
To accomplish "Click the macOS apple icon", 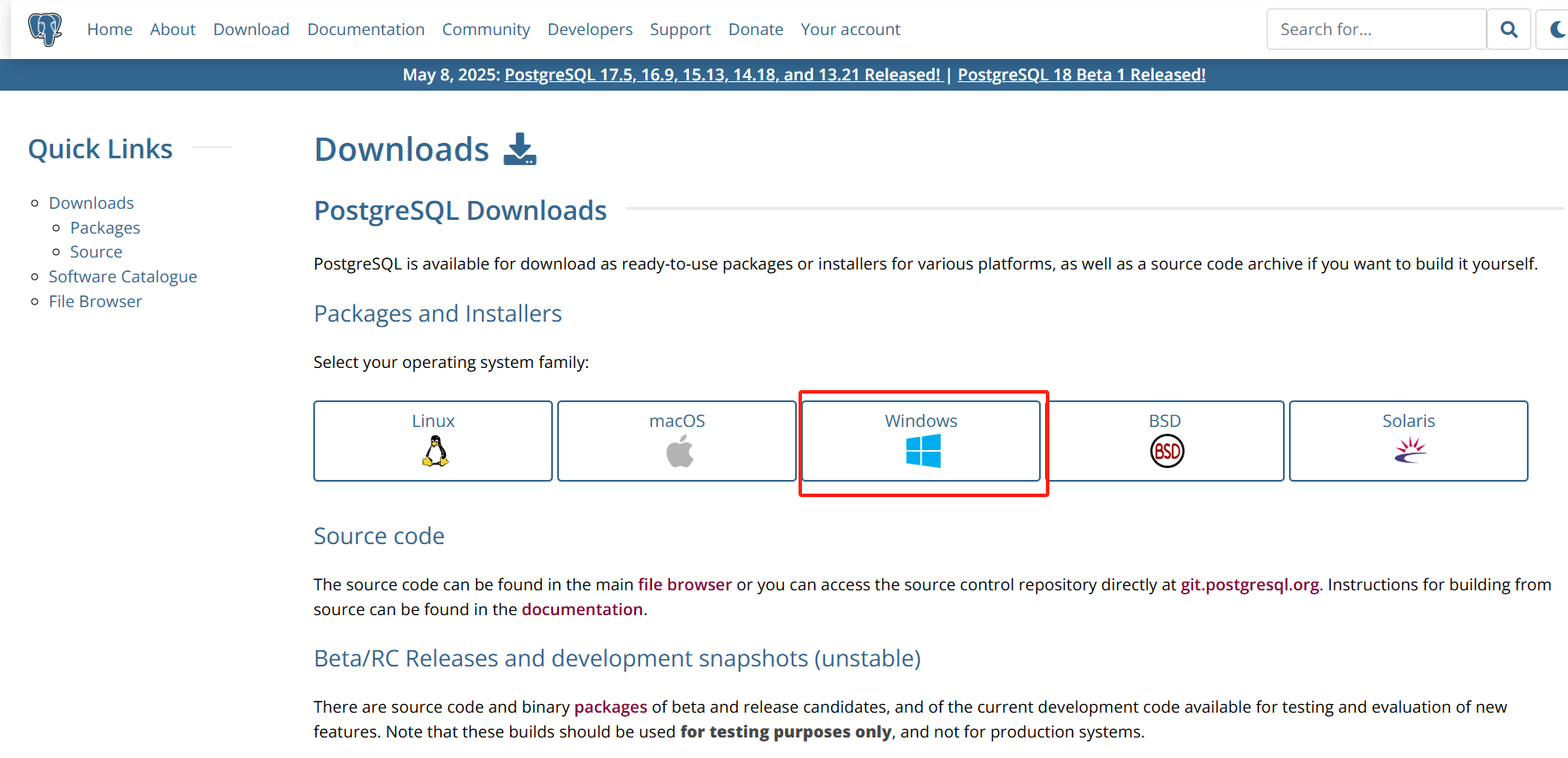I will (x=680, y=451).
